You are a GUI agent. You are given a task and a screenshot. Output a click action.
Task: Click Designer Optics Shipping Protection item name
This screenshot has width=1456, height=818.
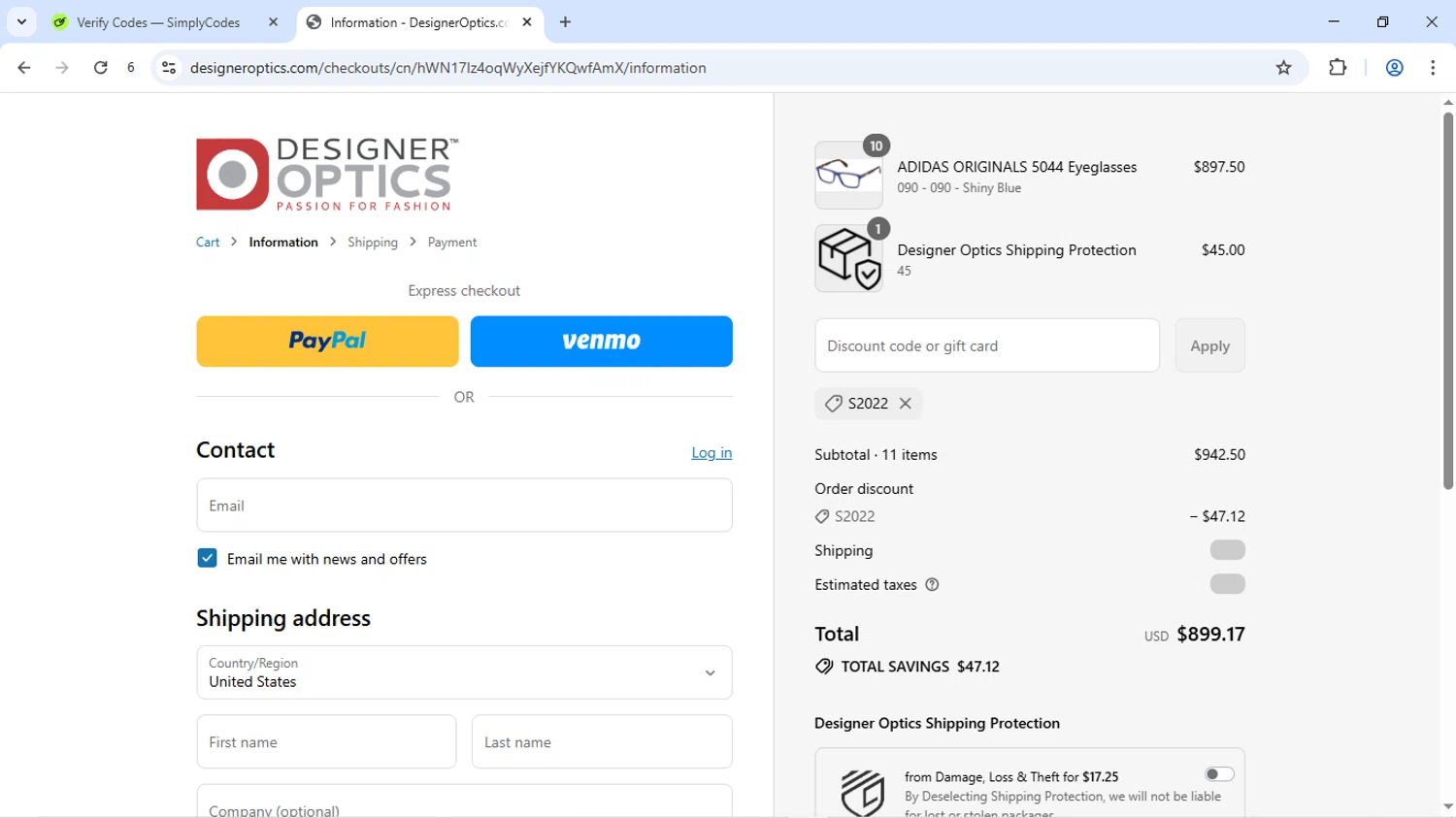pyautogui.click(x=1016, y=249)
